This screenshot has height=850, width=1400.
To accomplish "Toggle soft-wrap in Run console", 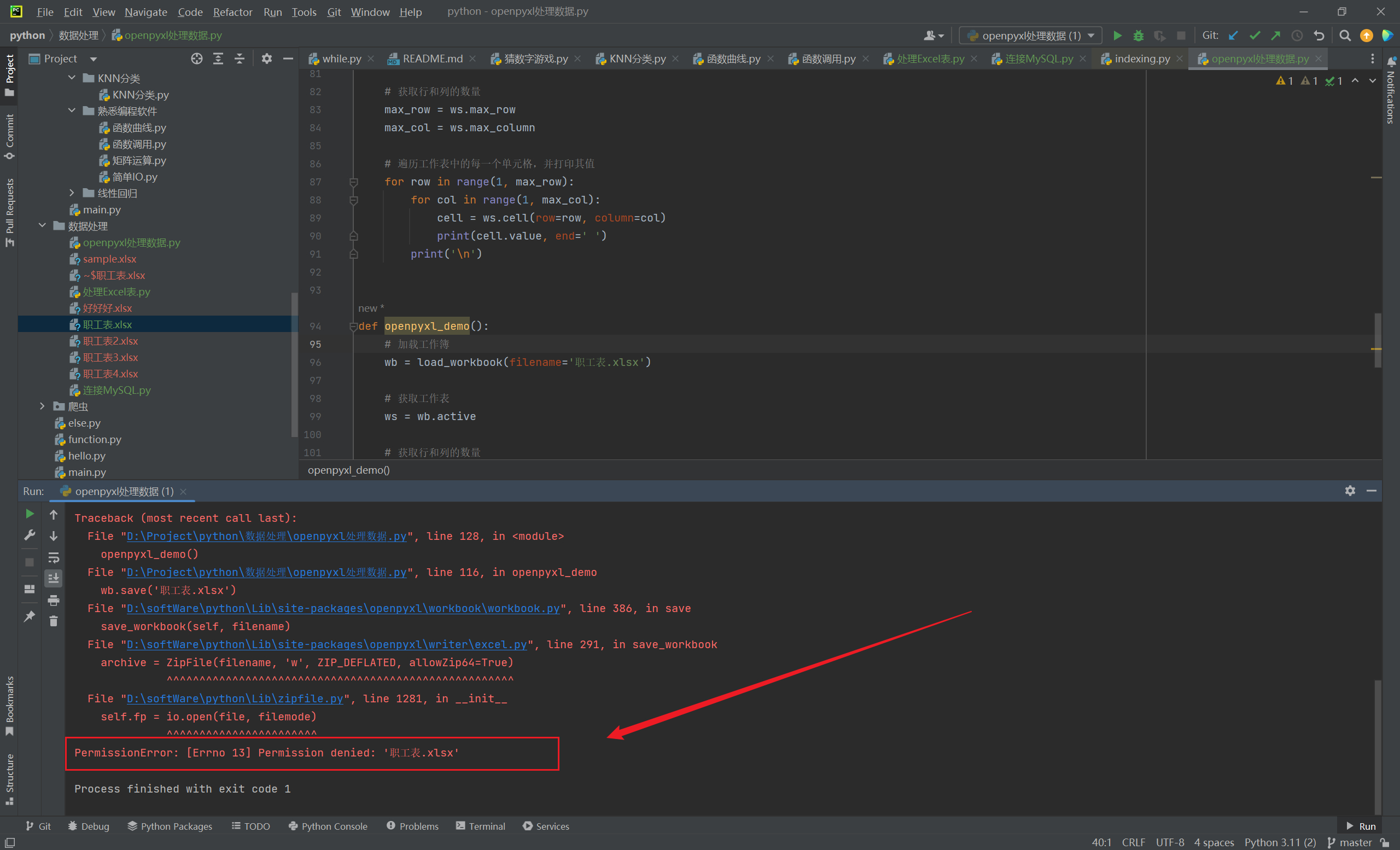I will tap(54, 557).
